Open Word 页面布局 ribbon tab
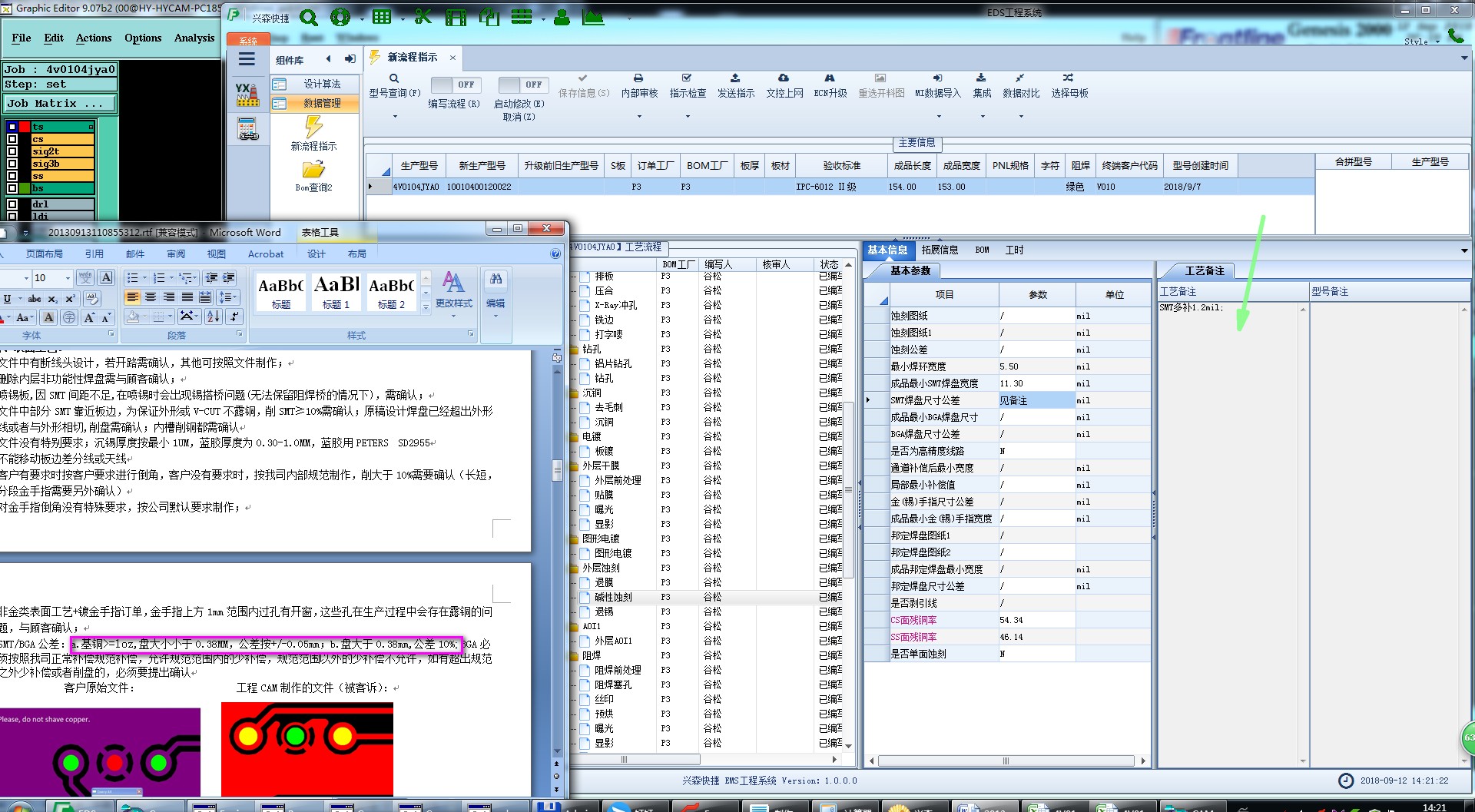The width and height of the screenshot is (1475, 812). 45,254
